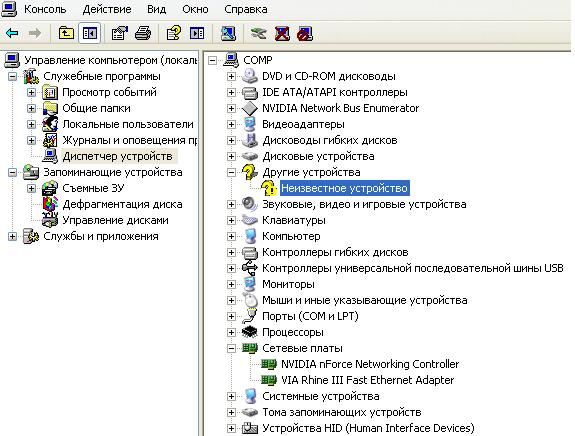Expand the Общие папки node
575x436 pixels.
32,108
